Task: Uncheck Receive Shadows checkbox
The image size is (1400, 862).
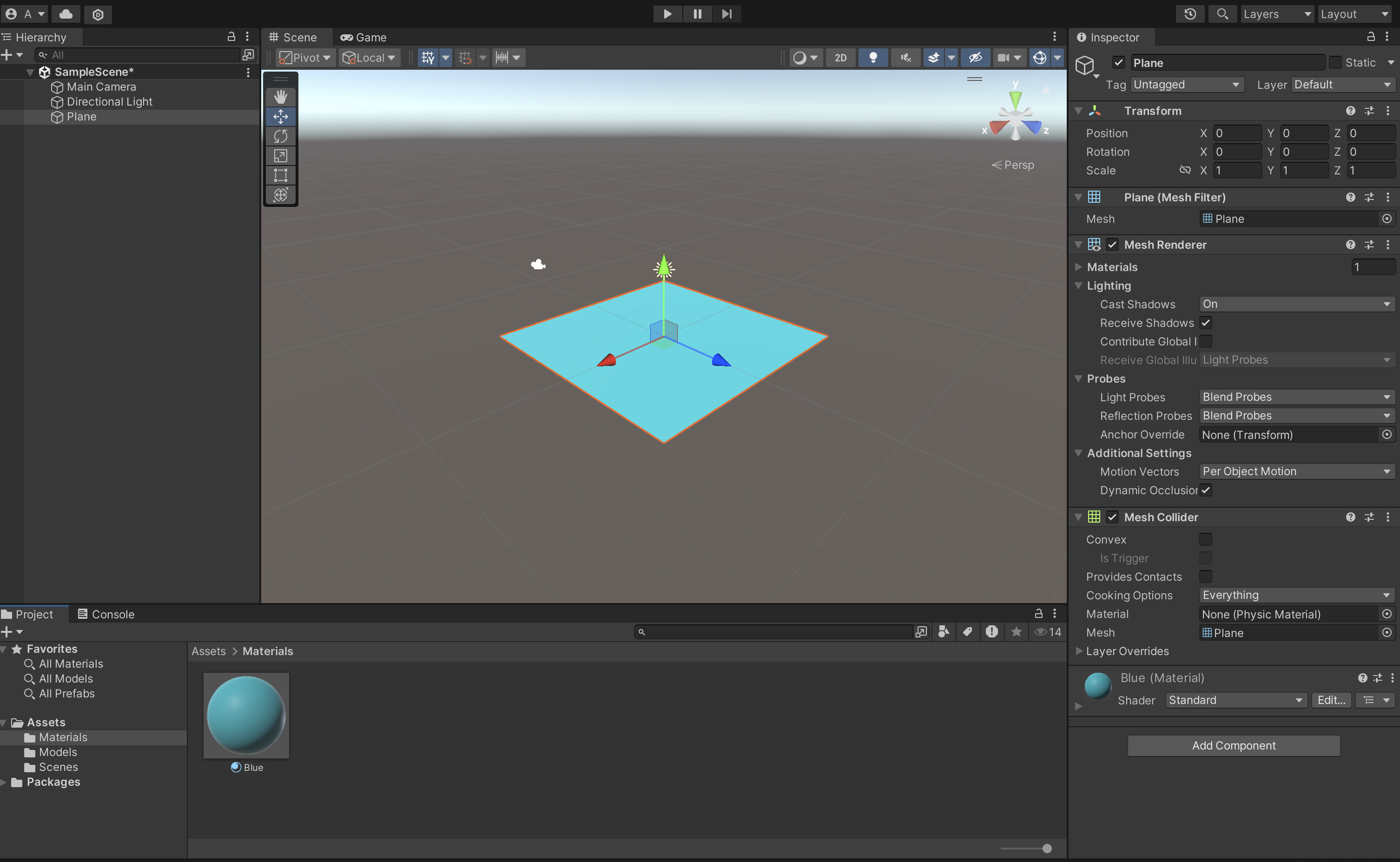Action: point(1206,323)
